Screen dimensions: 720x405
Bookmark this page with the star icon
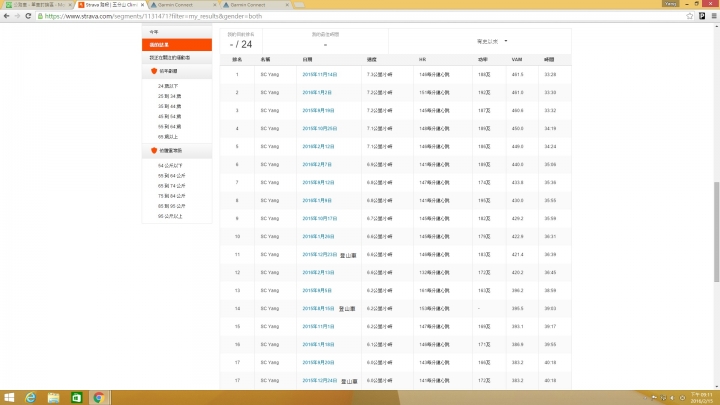coord(690,16)
